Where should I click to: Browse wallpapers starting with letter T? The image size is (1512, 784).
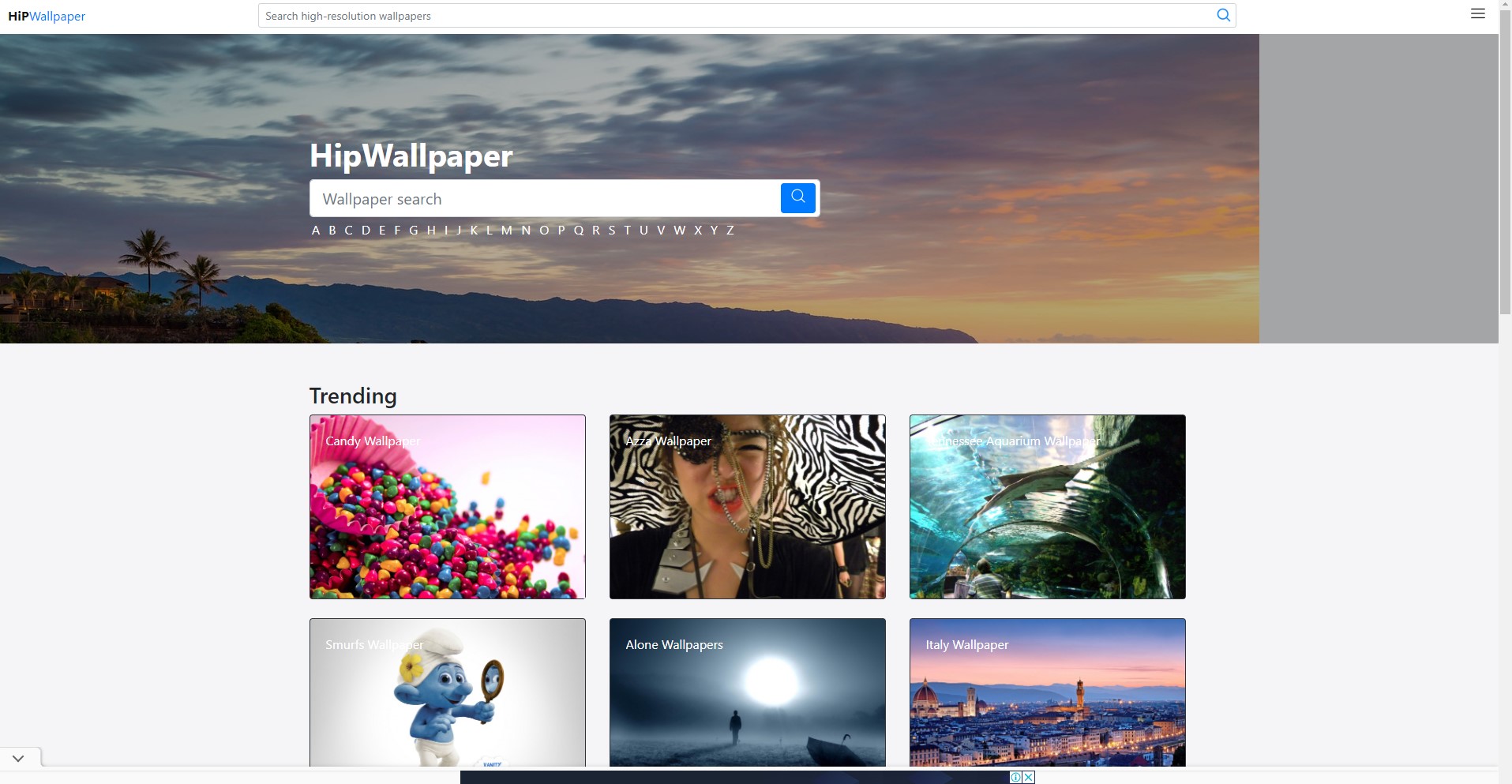point(628,231)
